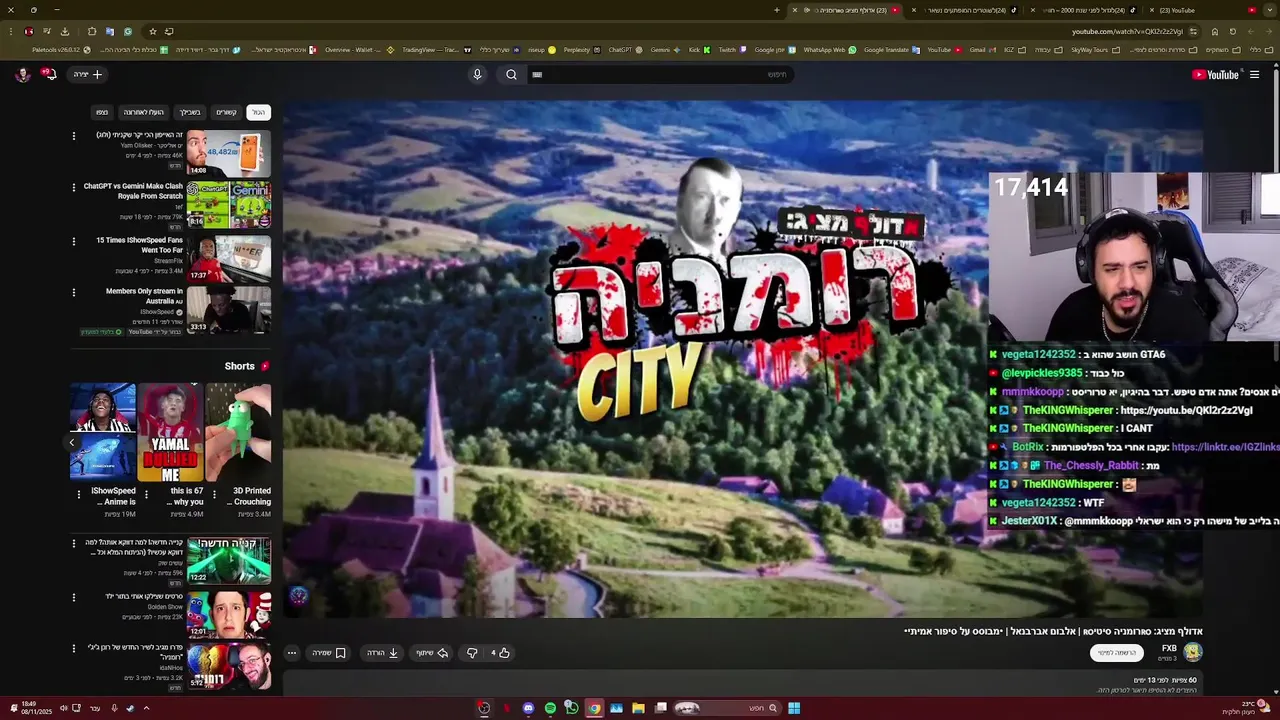Image resolution: width=1280 pixels, height=720 pixels.
Task: Open options for the 12:22 green video
Action: point(73,544)
